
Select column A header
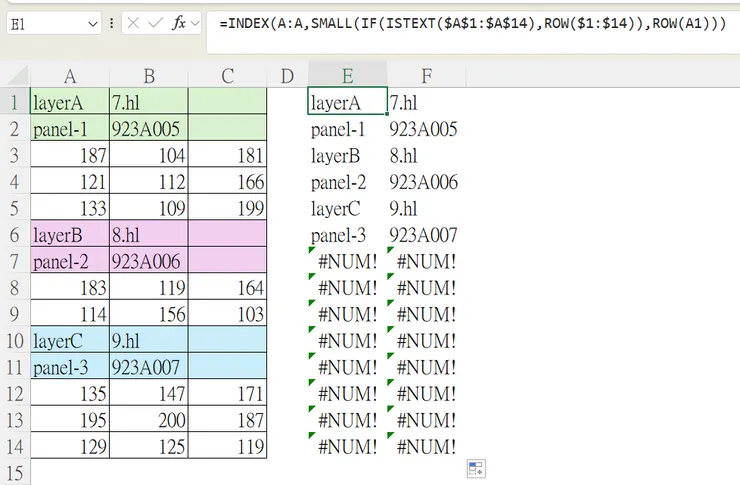pos(70,76)
